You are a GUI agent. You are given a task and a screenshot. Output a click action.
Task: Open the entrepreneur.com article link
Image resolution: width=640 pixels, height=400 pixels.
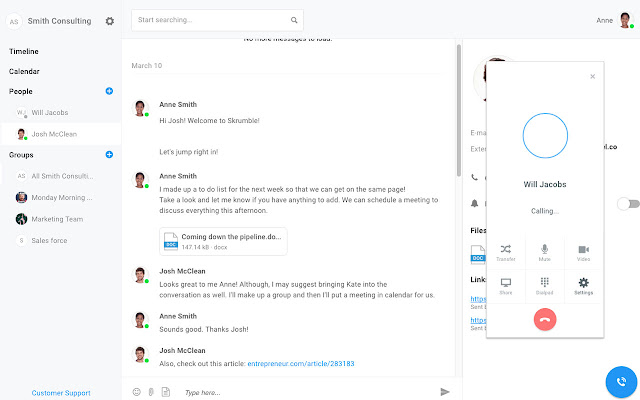301,363
